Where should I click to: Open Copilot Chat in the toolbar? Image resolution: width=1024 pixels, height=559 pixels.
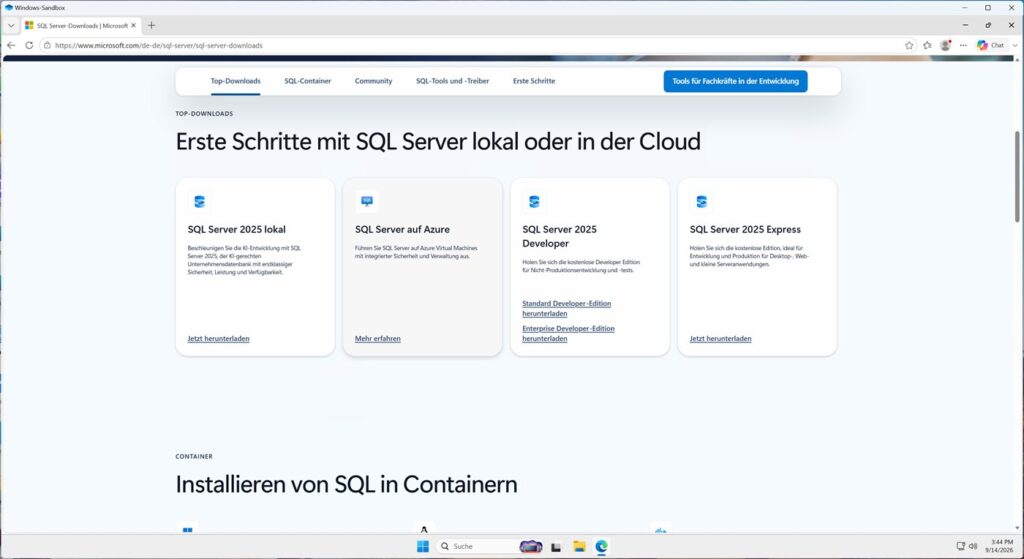(990, 45)
